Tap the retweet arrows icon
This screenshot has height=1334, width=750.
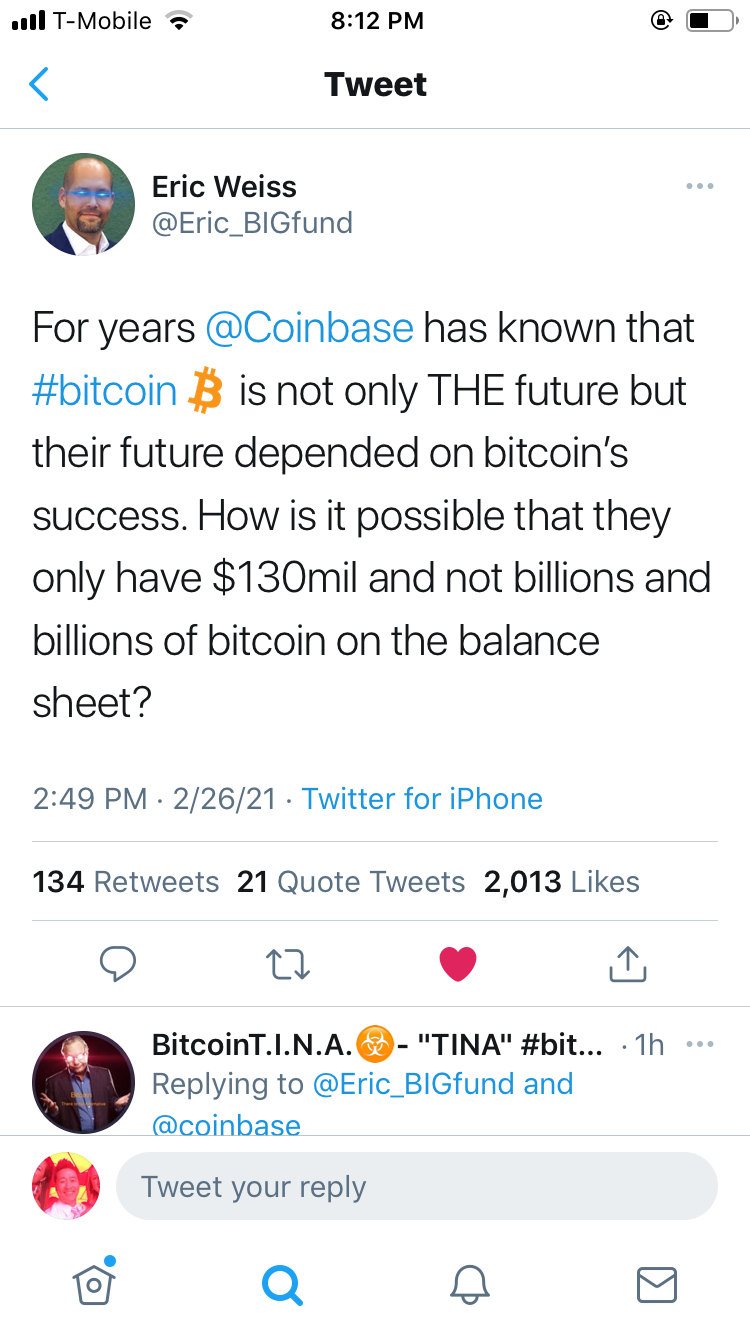coord(289,963)
